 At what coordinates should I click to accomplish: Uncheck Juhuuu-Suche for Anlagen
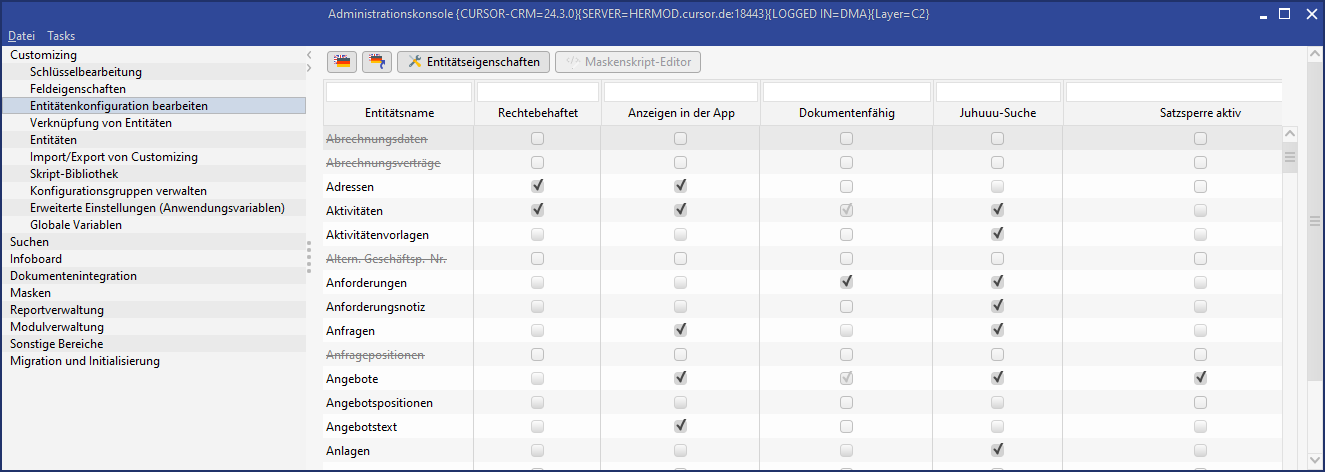997,450
